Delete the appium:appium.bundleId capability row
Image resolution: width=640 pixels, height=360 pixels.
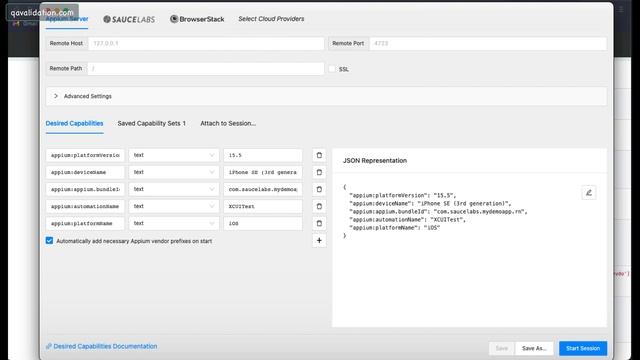pos(319,189)
